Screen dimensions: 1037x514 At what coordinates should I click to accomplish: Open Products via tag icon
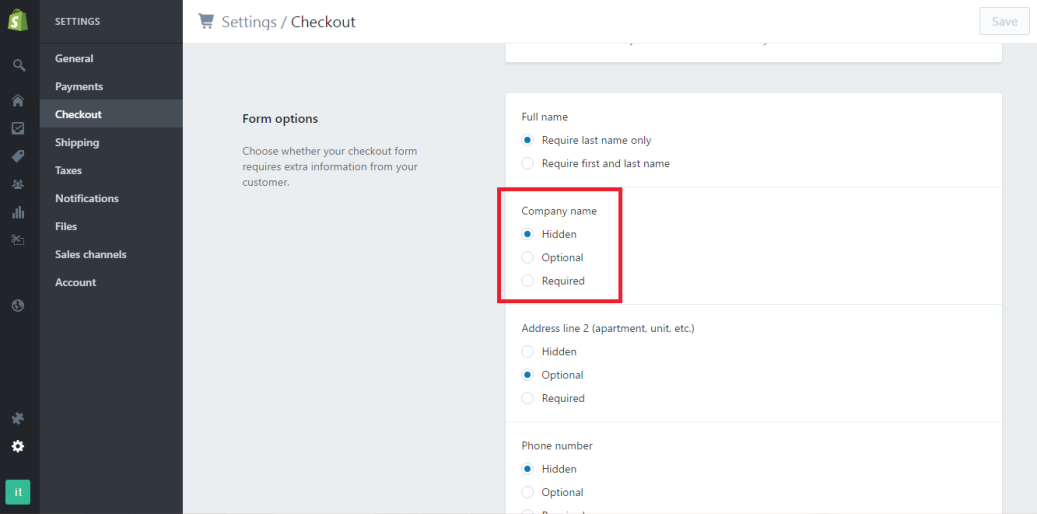click(19, 156)
